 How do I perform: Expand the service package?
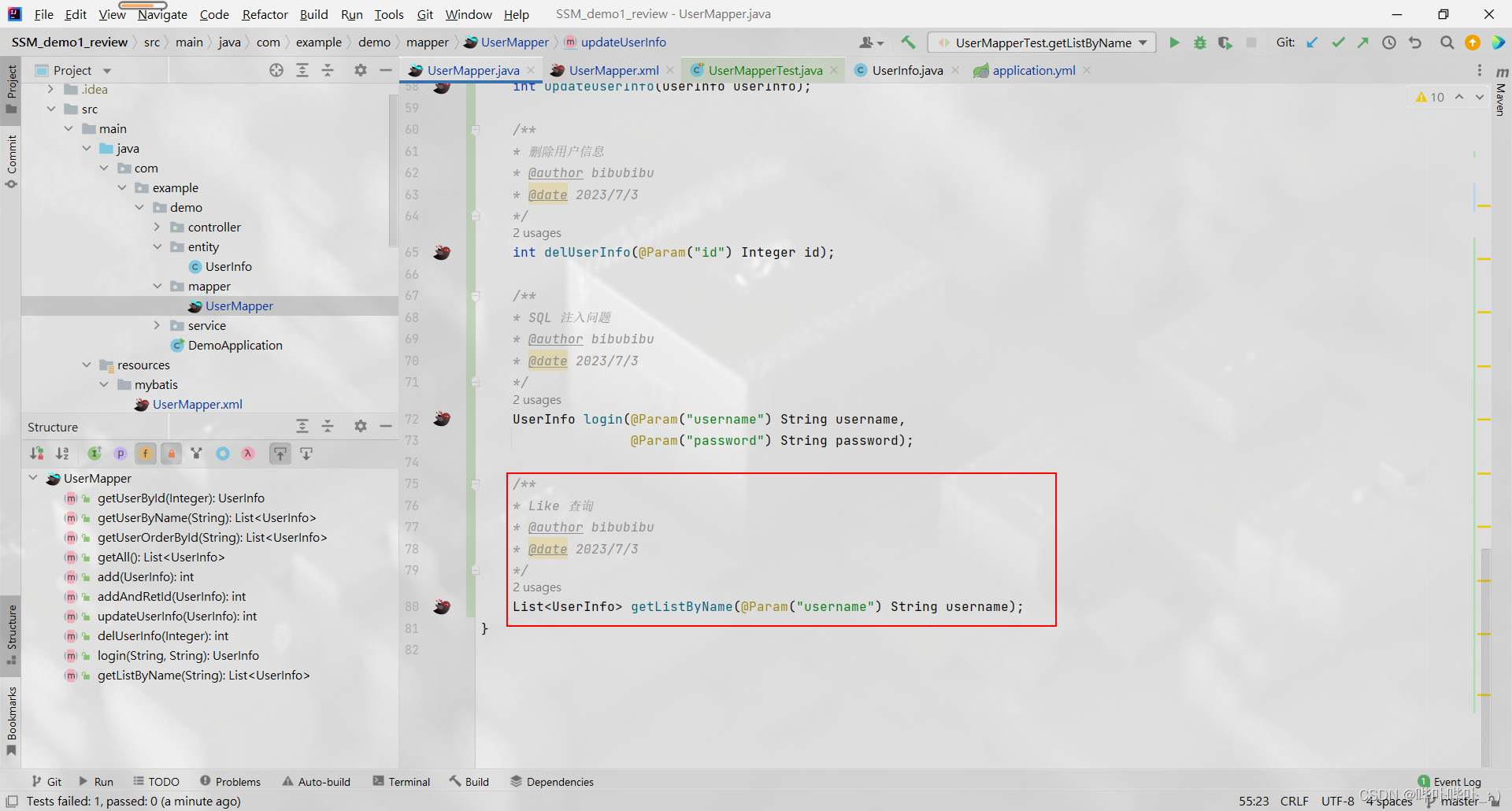coord(157,325)
